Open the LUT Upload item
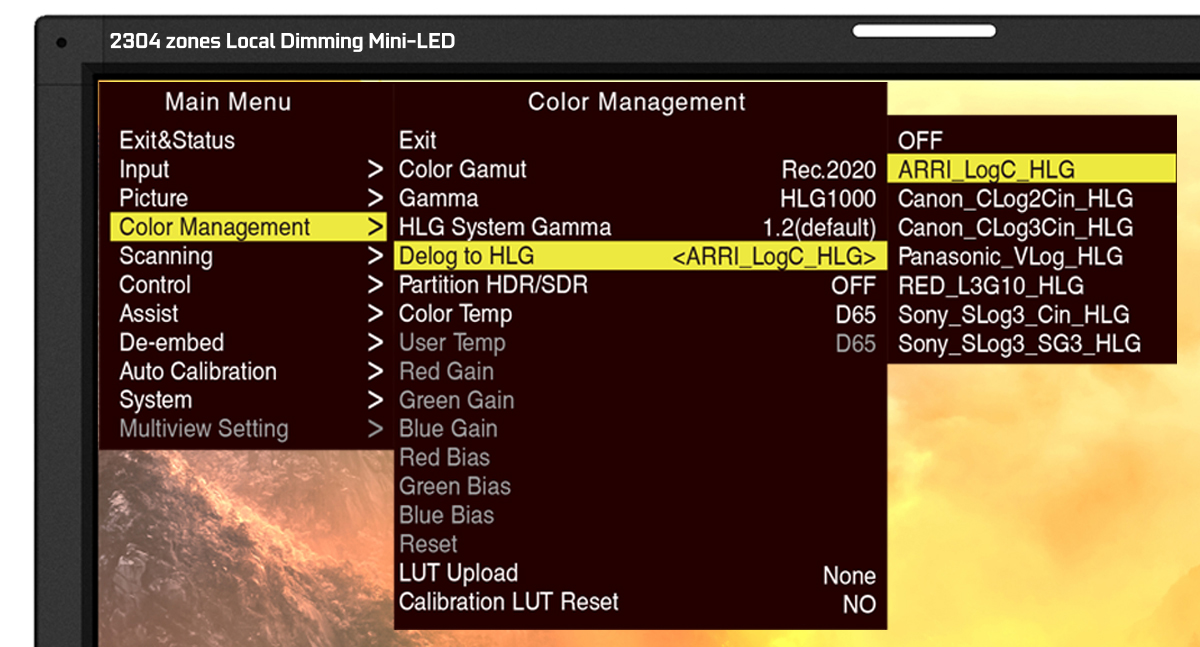The image size is (1200, 647). tap(638, 574)
